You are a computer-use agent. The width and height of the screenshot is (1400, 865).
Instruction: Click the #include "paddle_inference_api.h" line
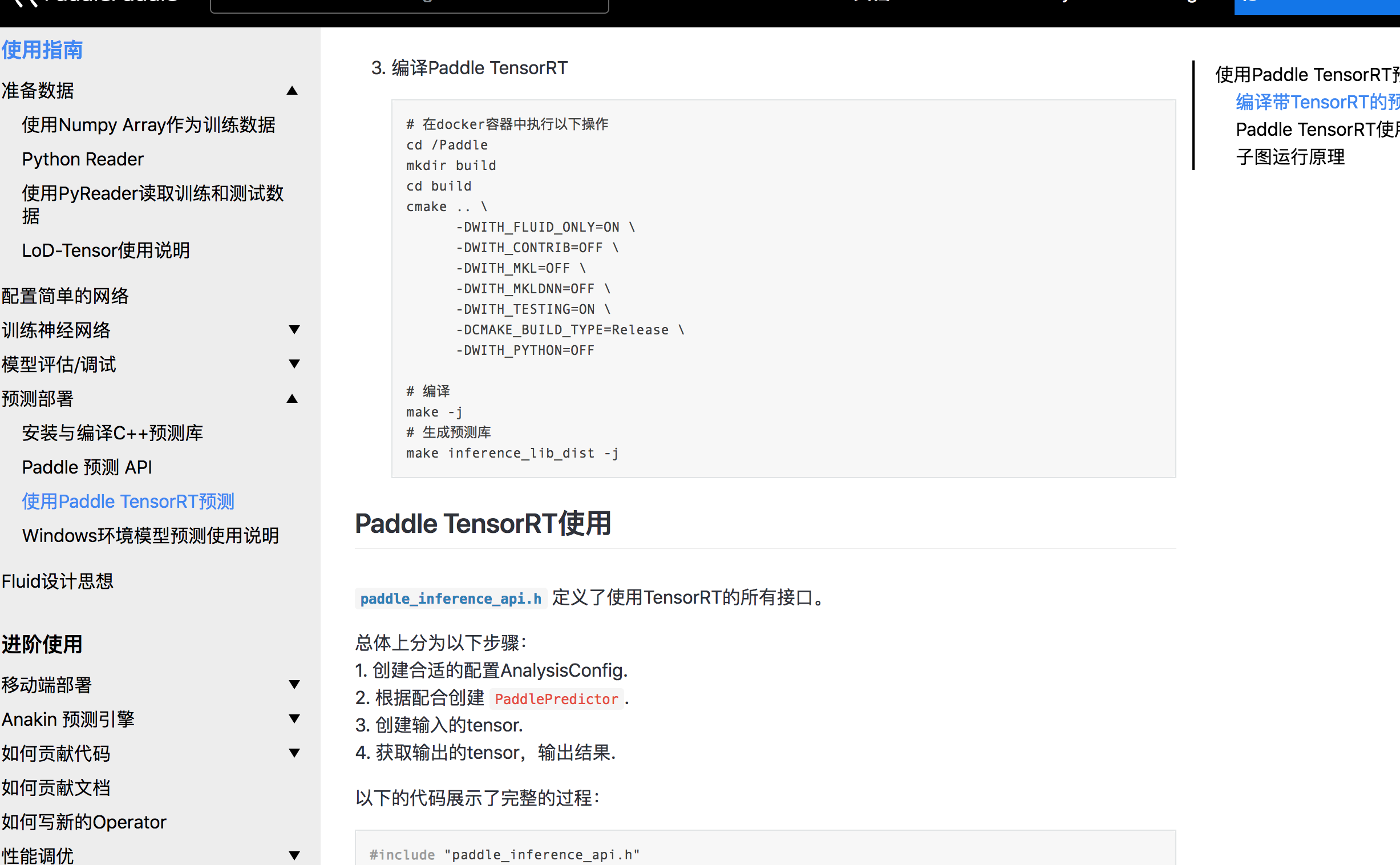click(504, 855)
